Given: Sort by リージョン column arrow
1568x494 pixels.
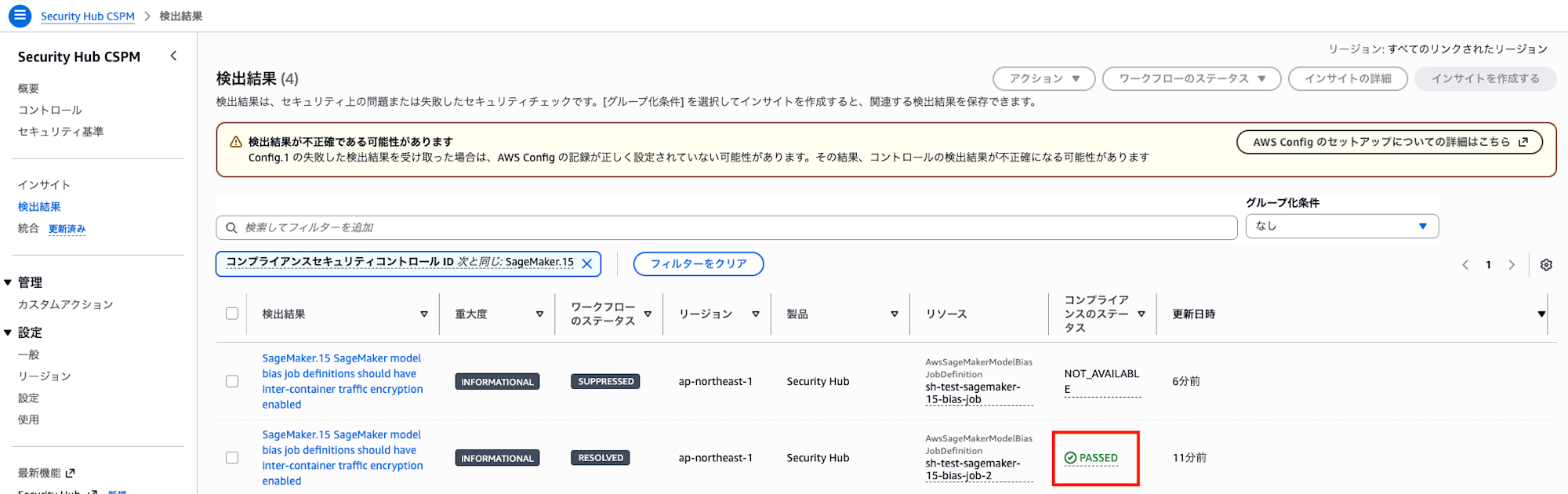Looking at the screenshot, I should point(756,314).
